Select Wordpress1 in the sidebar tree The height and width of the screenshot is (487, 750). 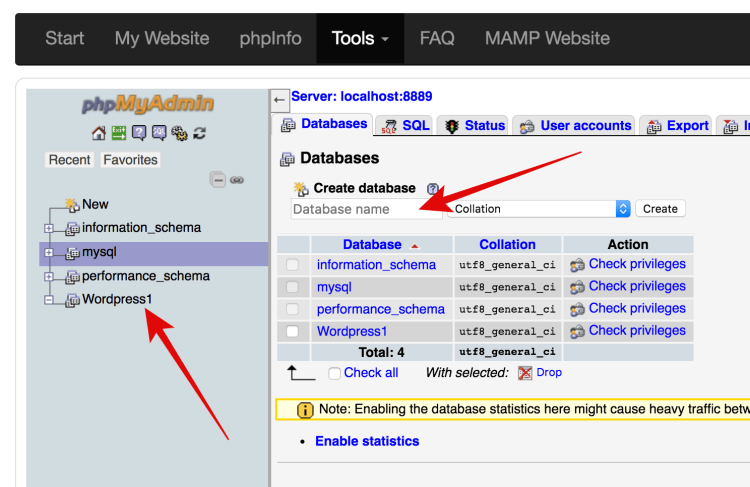(x=117, y=299)
